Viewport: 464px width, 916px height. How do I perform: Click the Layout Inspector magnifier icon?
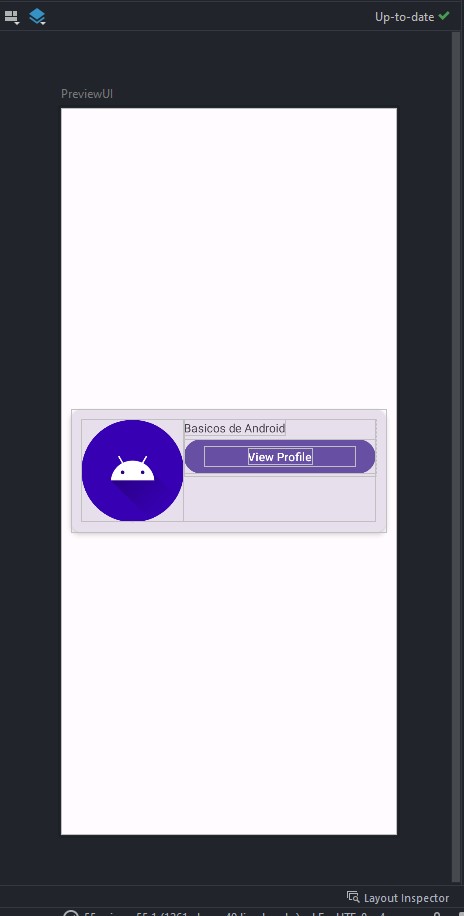coord(353,897)
